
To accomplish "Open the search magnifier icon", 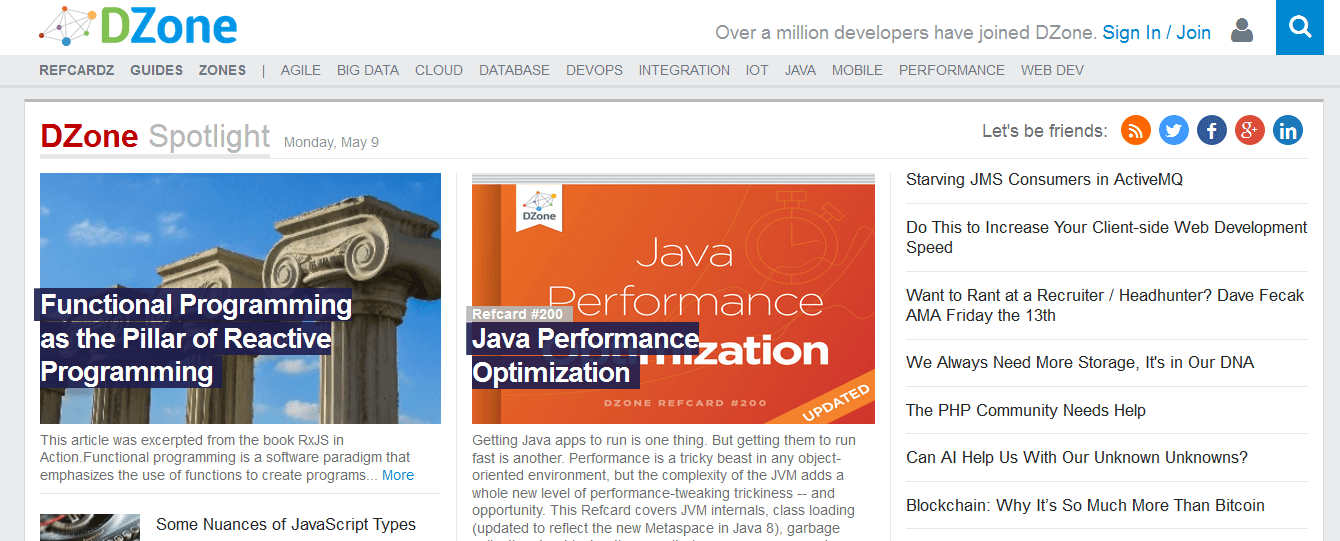I will point(1300,27).
